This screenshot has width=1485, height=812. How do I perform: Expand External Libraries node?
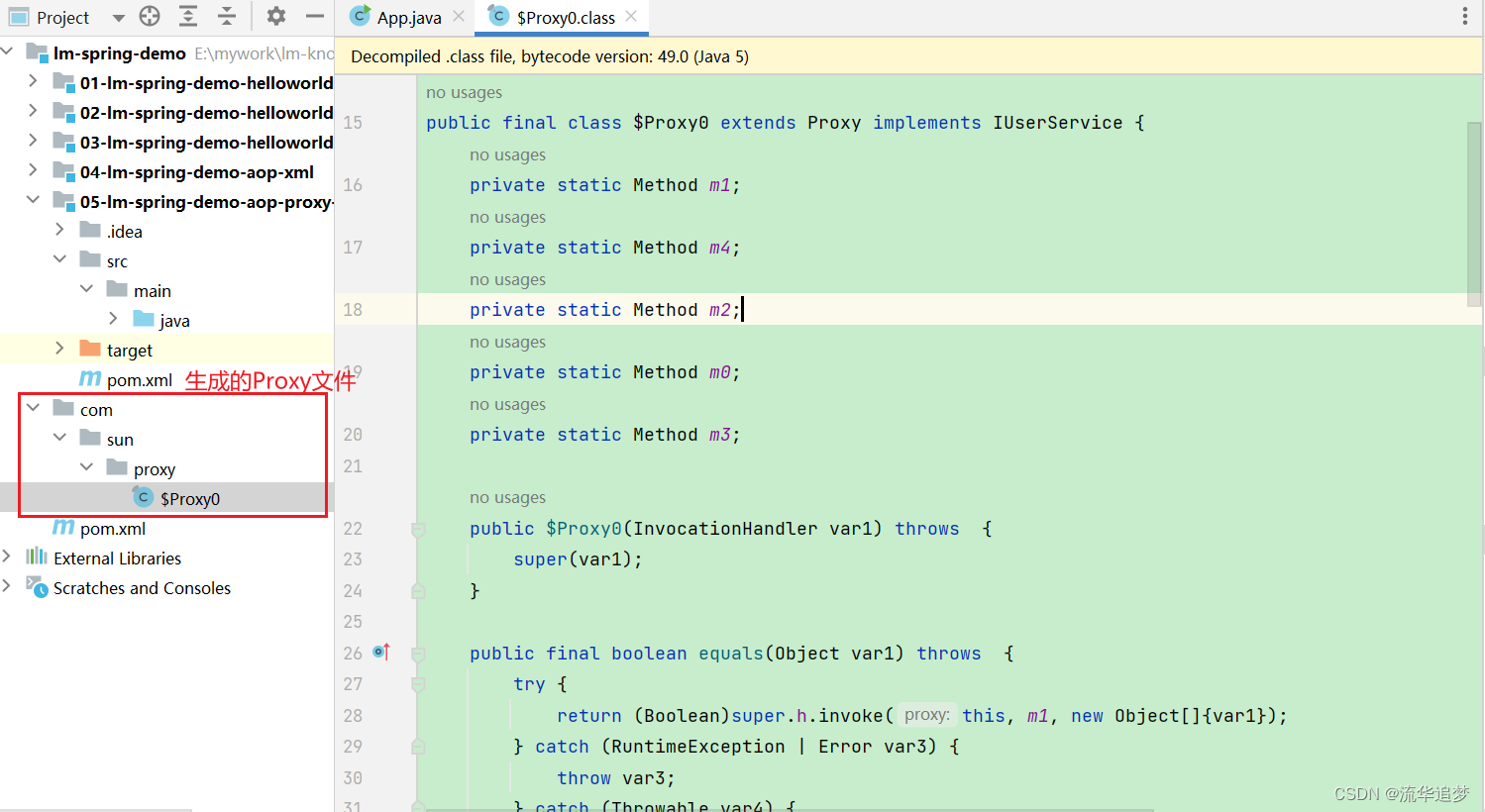7,556
